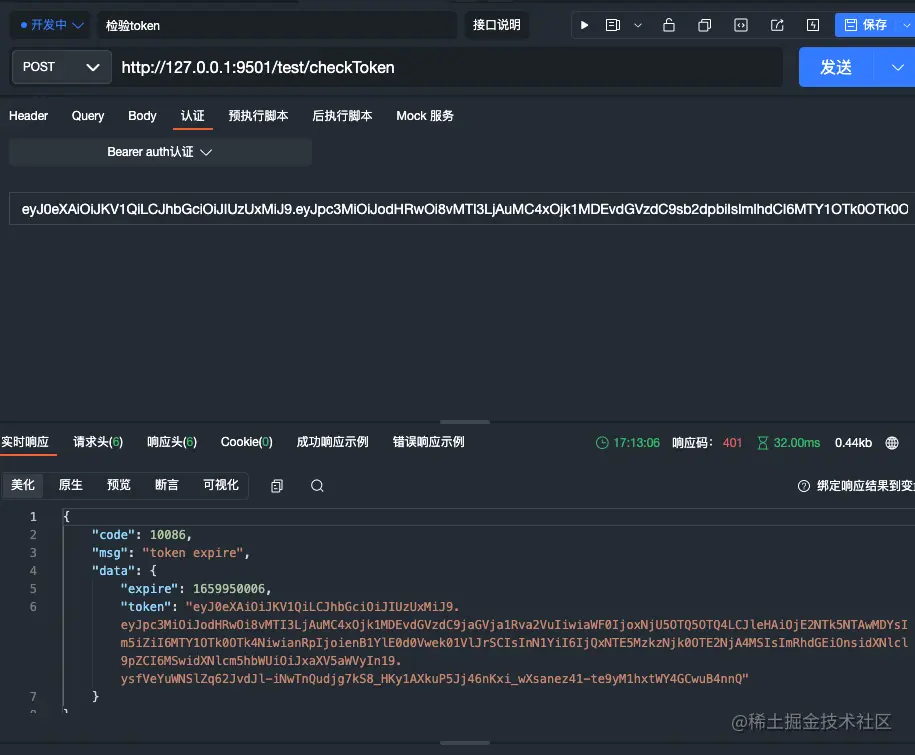This screenshot has height=755, width=915.
Task: Click the help icon beside 绑定响应结果
Action: click(x=804, y=486)
